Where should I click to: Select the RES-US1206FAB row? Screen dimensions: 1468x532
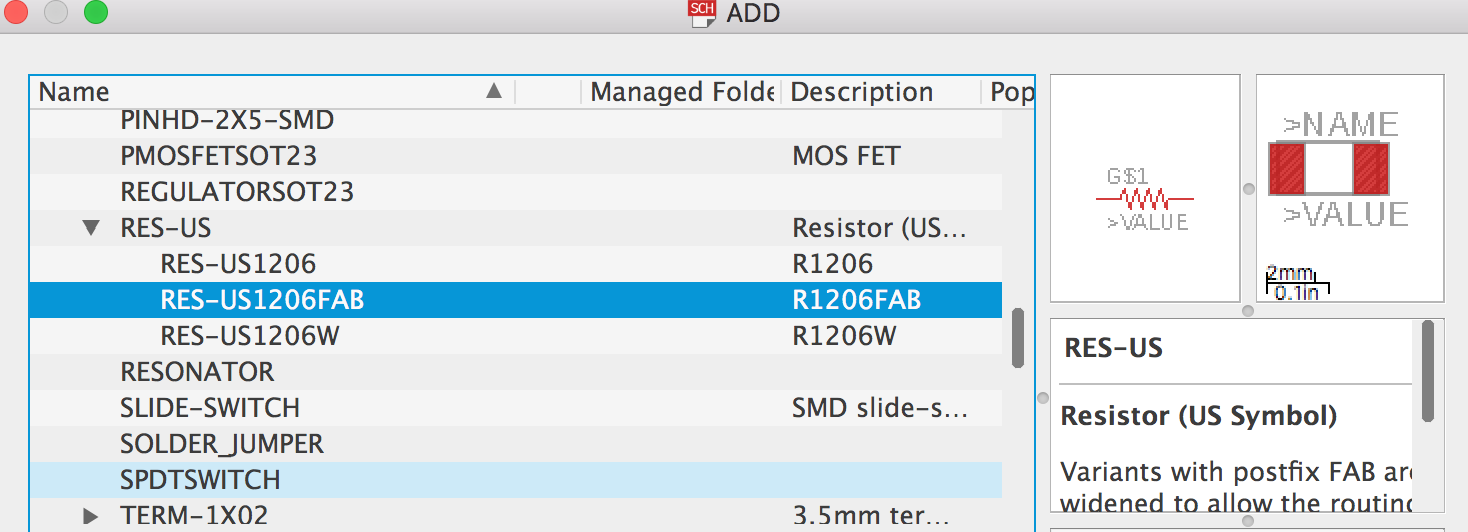[x=515, y=300]
